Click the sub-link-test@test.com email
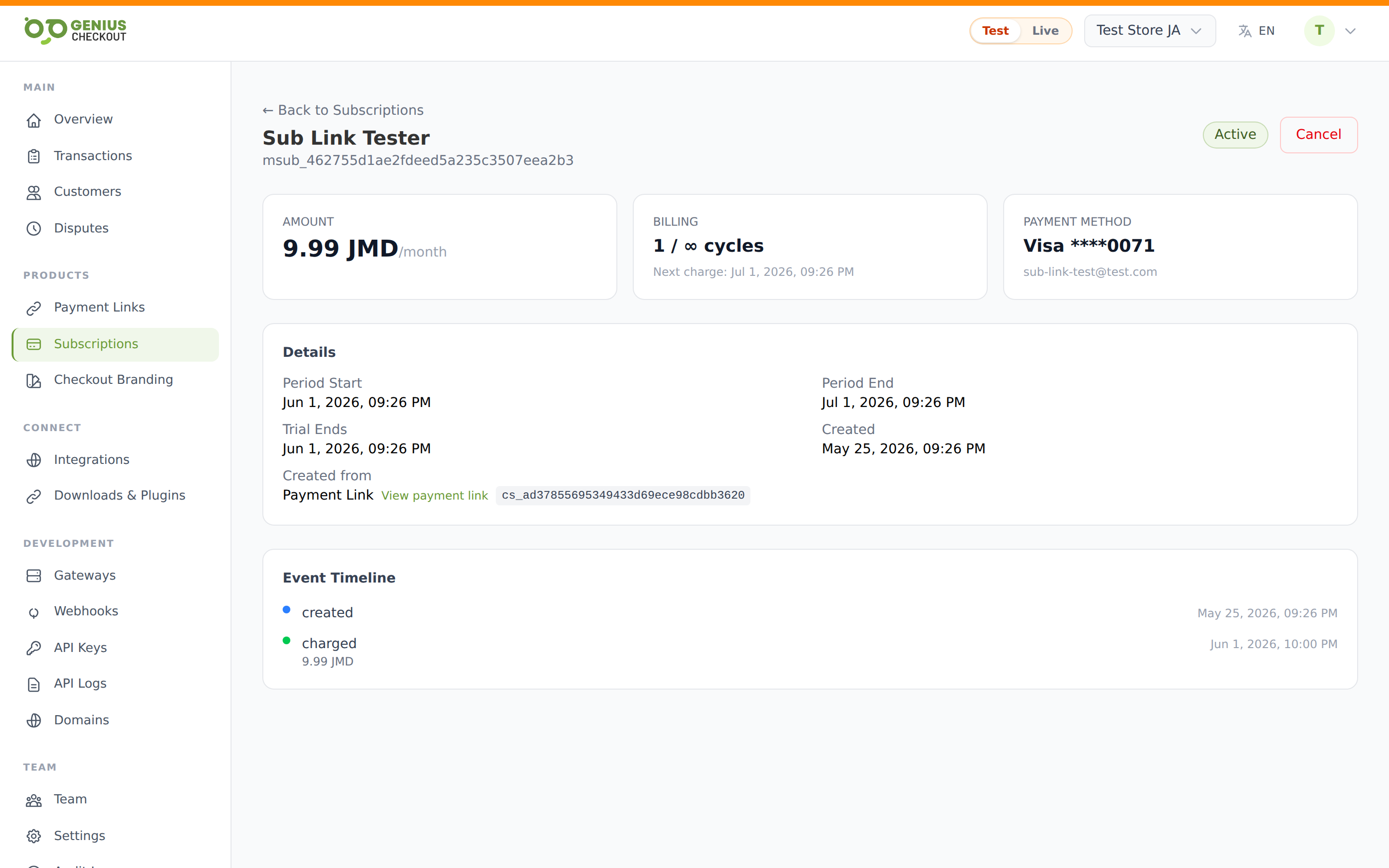This screenshot has height=868, width=1389. click(1089, 272)
